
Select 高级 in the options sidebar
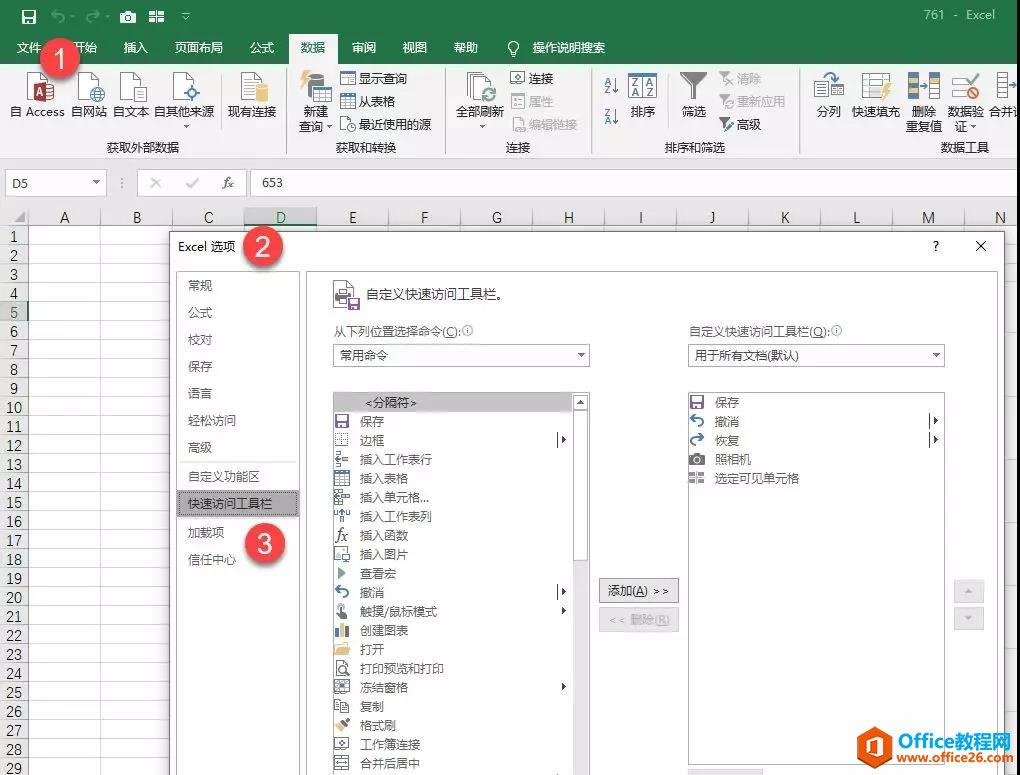(x=200, y=448)
